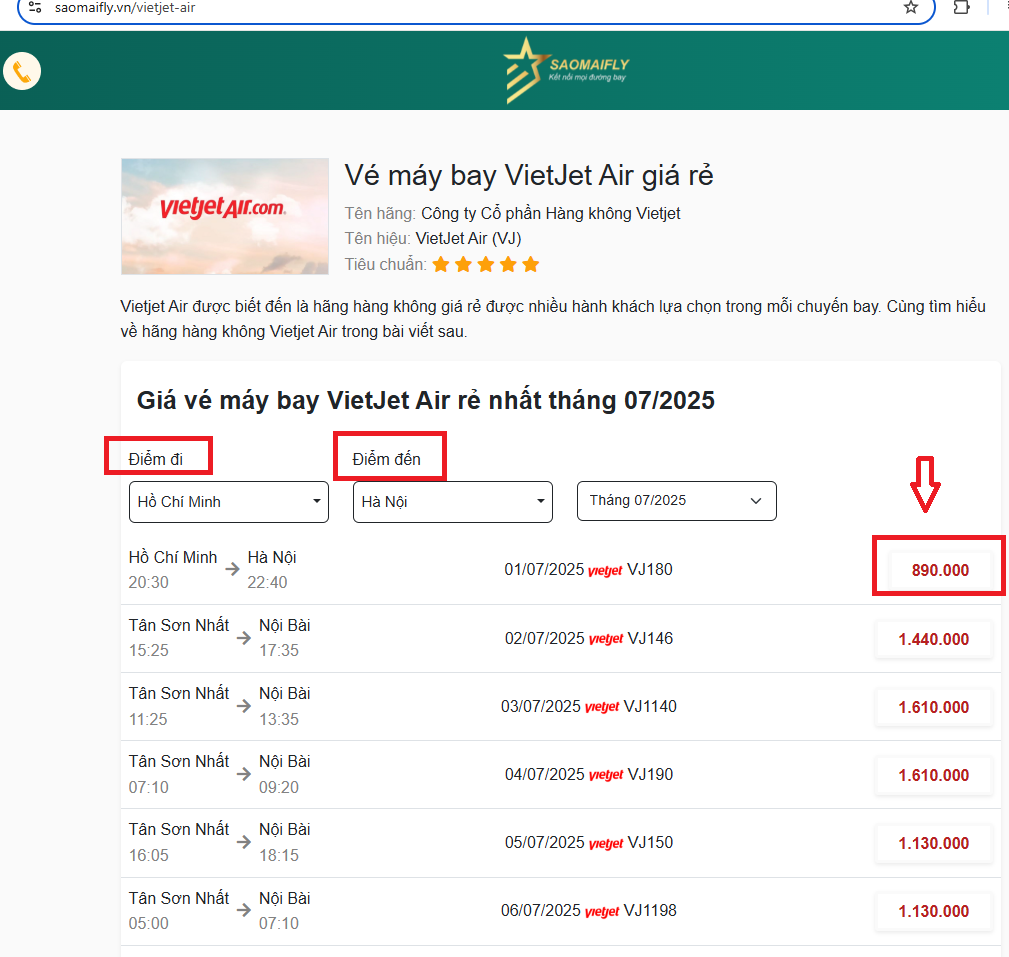Click the brand name VietJet Air (VJ)

[x=468, y=239]
